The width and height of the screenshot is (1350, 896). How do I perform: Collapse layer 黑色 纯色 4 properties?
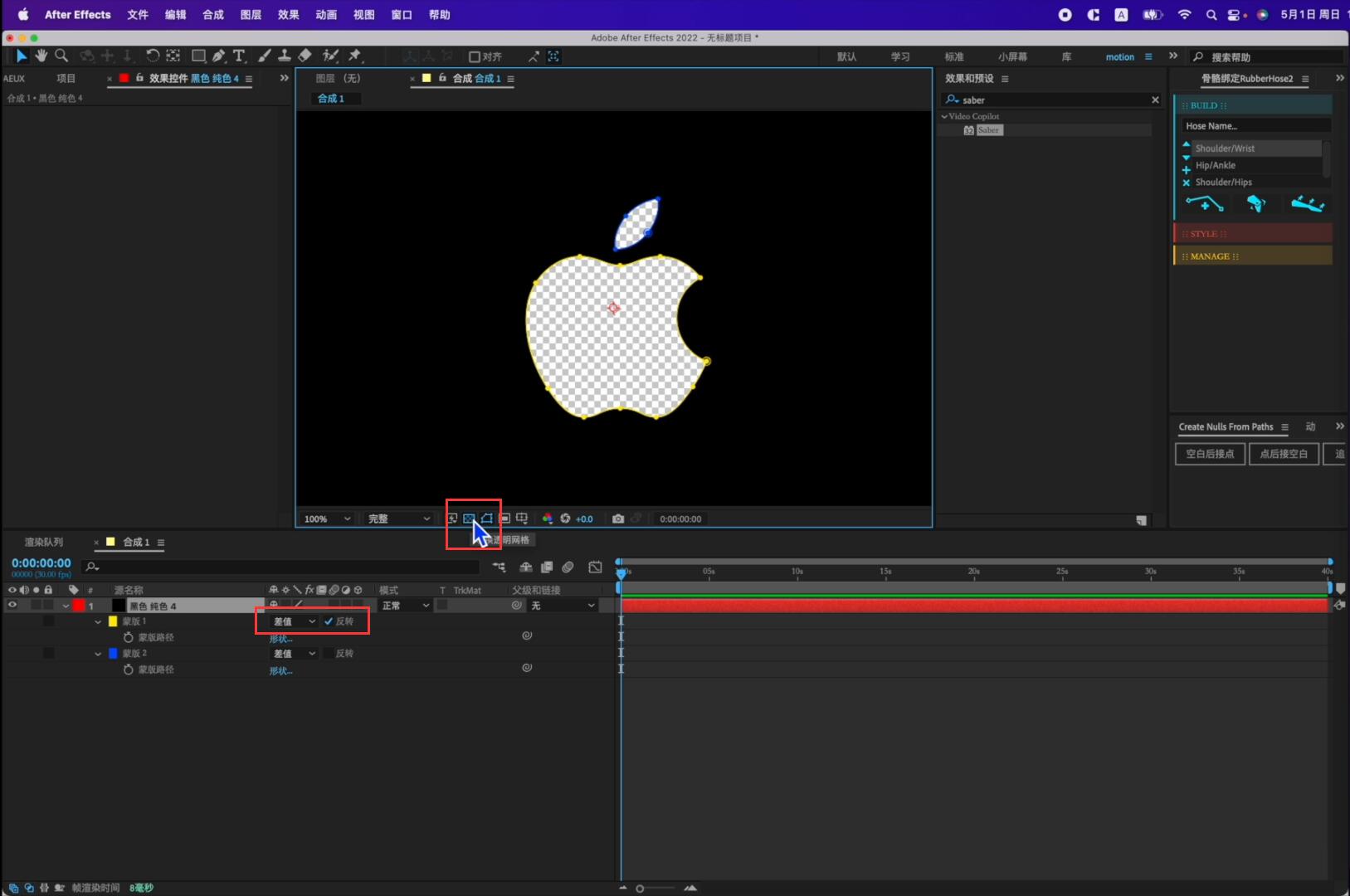(x=66, y=606)
